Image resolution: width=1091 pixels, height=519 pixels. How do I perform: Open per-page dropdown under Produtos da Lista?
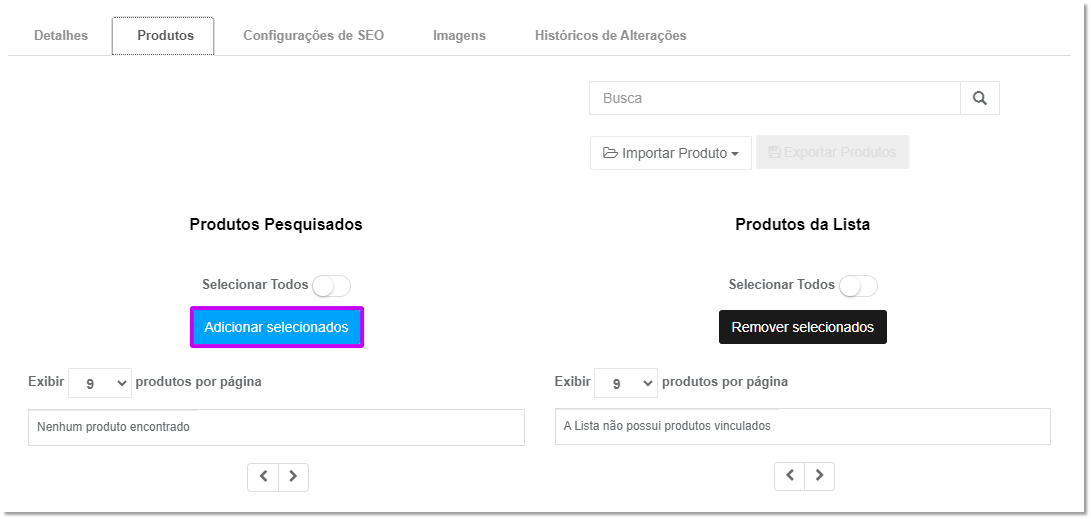(x=626, y=383)
